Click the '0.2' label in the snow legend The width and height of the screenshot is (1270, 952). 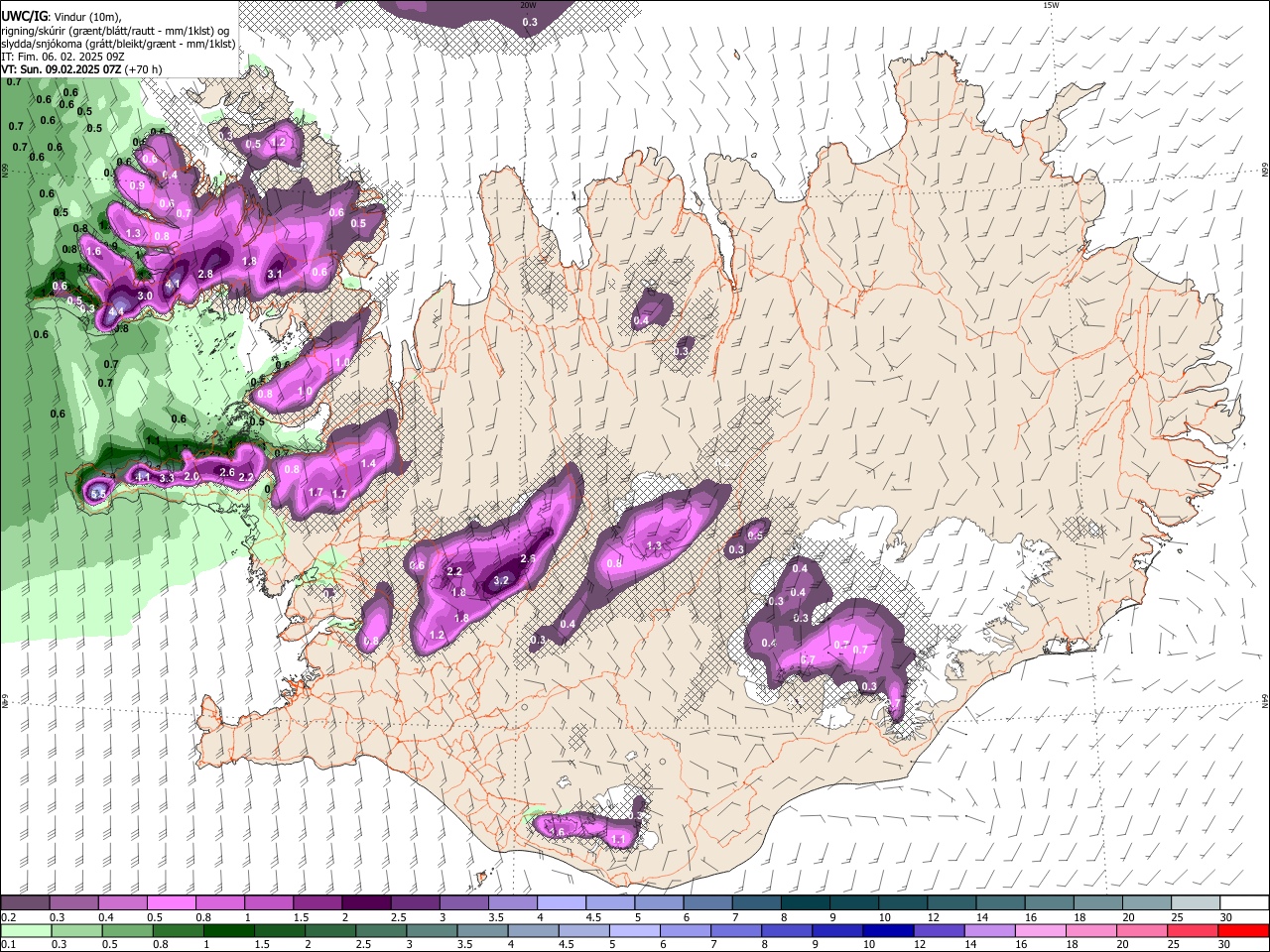[x=7, y=917]
